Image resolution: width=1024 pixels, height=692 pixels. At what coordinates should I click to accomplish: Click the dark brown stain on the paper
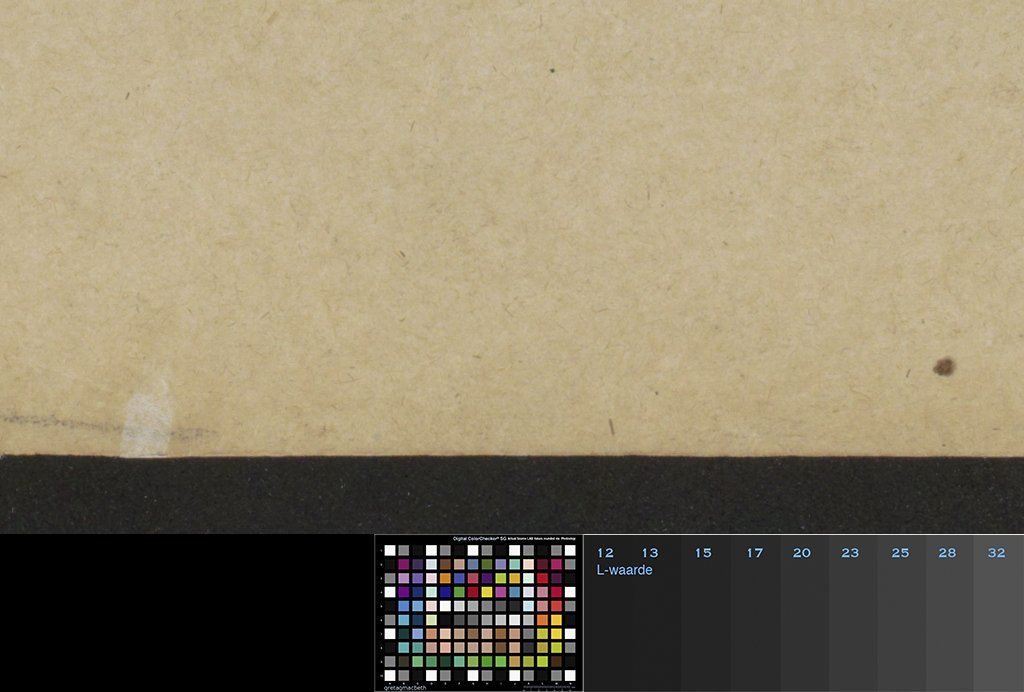(x=944, y=367)
